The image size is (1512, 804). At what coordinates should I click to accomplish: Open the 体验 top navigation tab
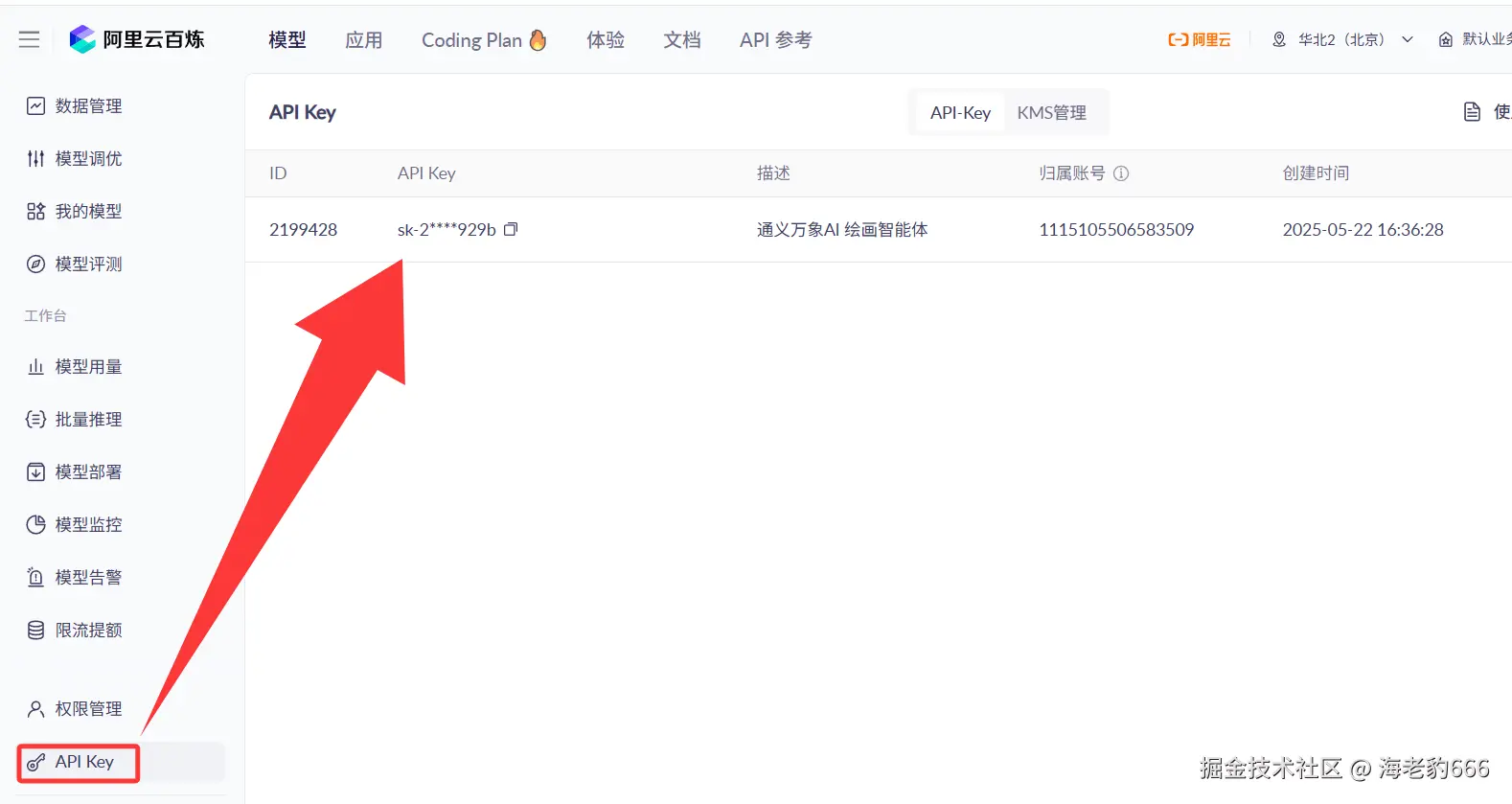pyautogui.click(x=606, y=39)
